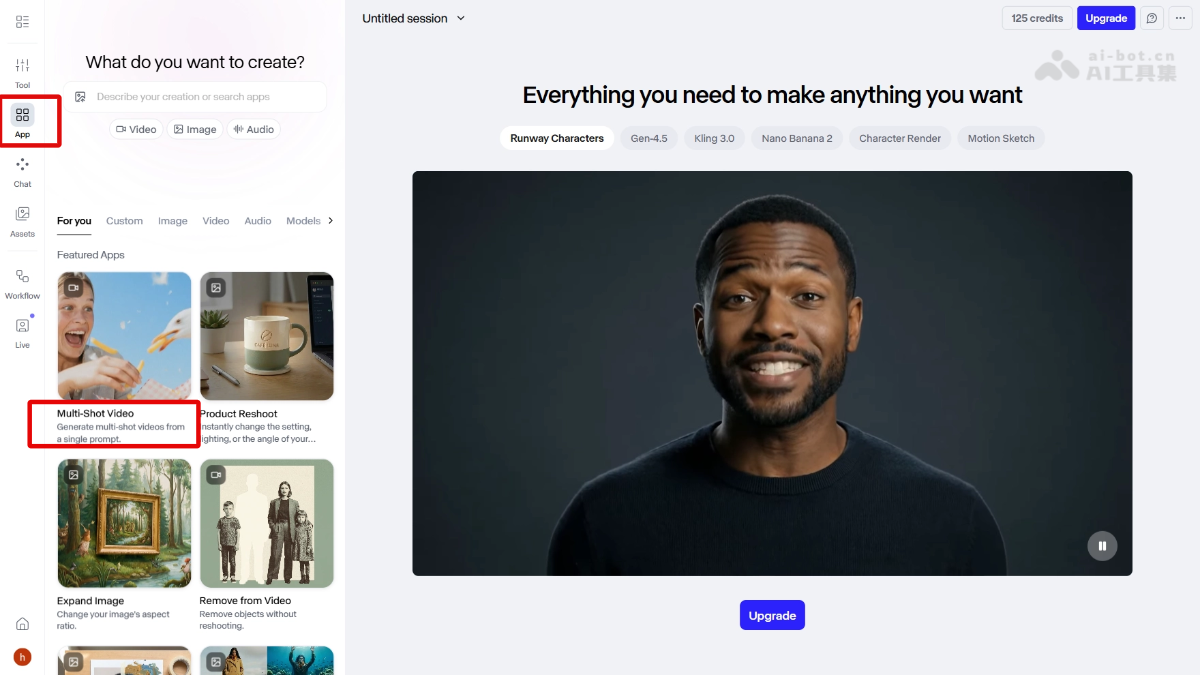The width and height of the screenshot is (1200, 675).
Task: Open the Workflow sidebar icon
Action: pos(22,283)
